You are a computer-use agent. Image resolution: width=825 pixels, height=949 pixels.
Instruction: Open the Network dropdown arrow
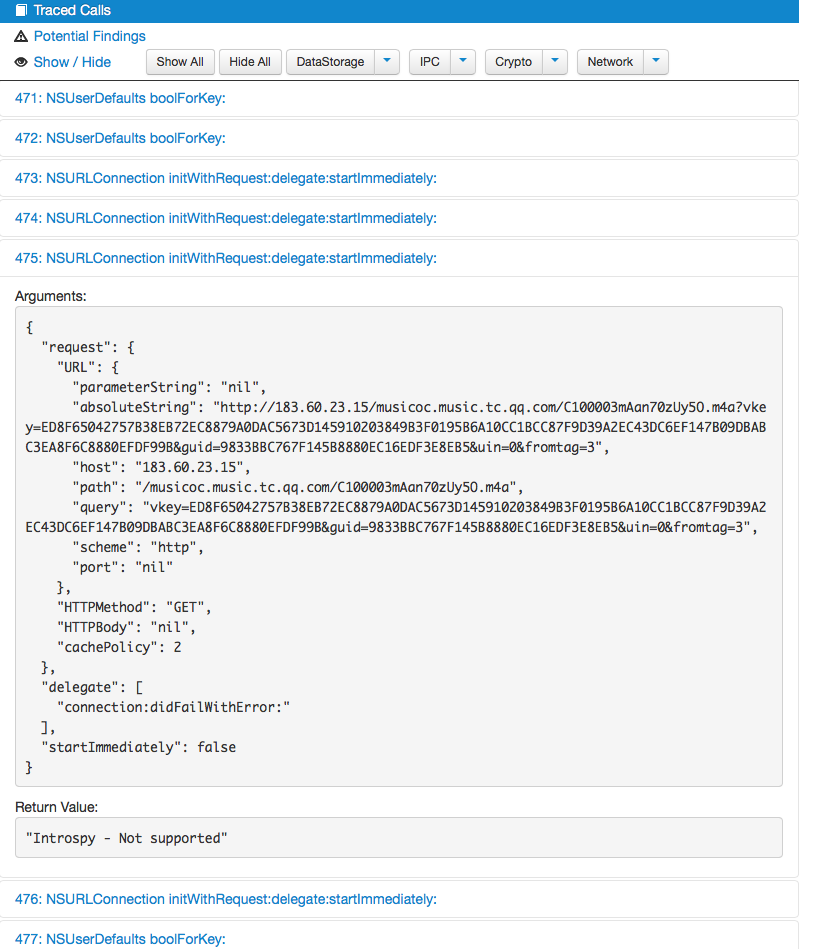coord(655,62)
